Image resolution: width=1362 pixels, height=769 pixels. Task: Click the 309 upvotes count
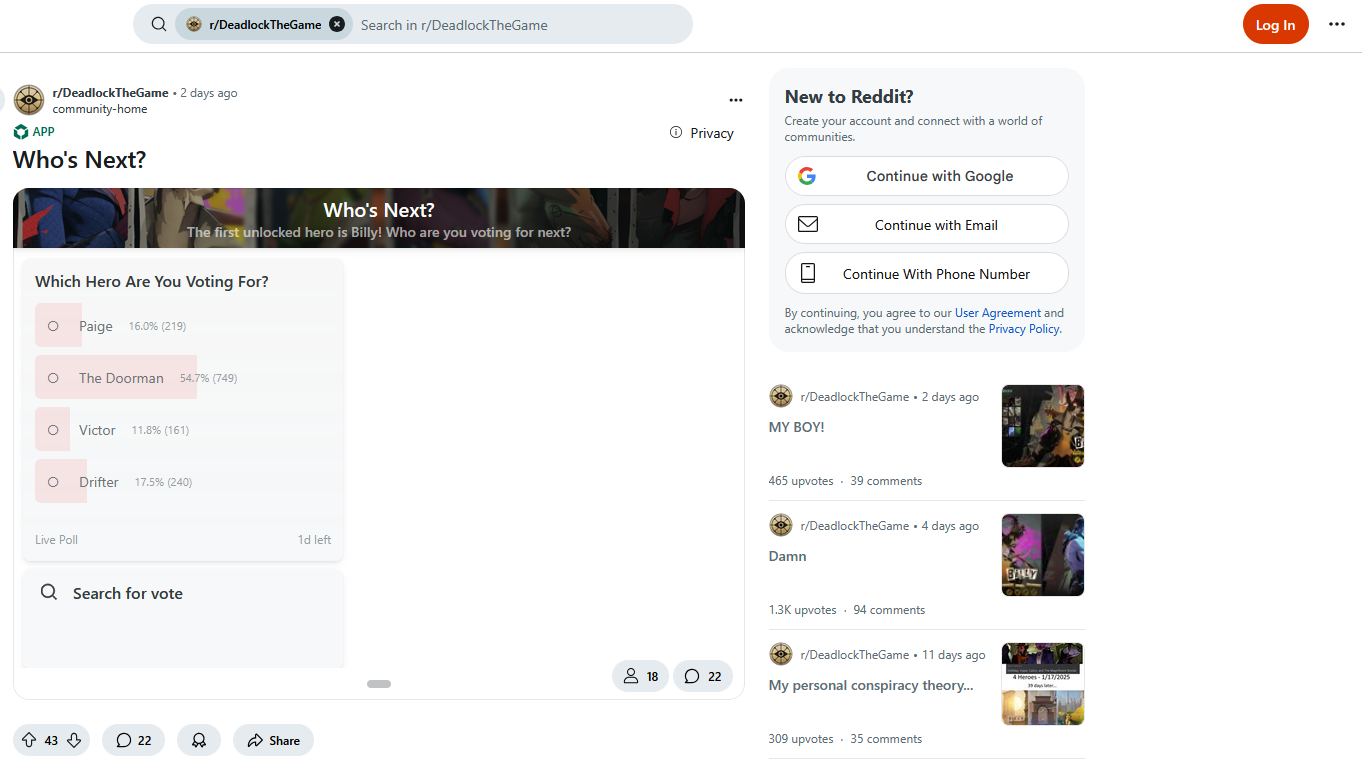tap(801, 739)
